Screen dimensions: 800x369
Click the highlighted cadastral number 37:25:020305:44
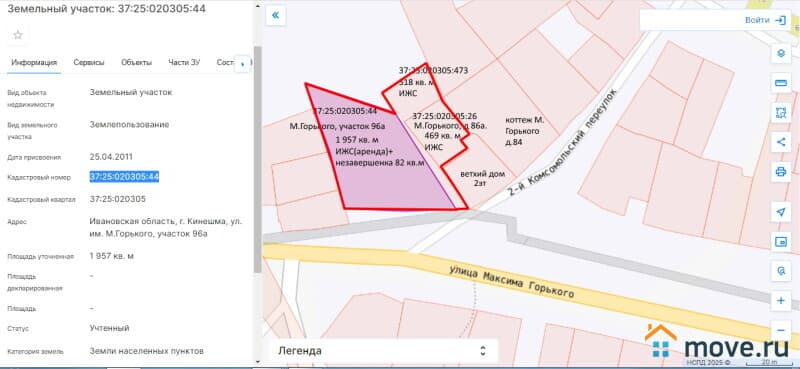point(124,177)
